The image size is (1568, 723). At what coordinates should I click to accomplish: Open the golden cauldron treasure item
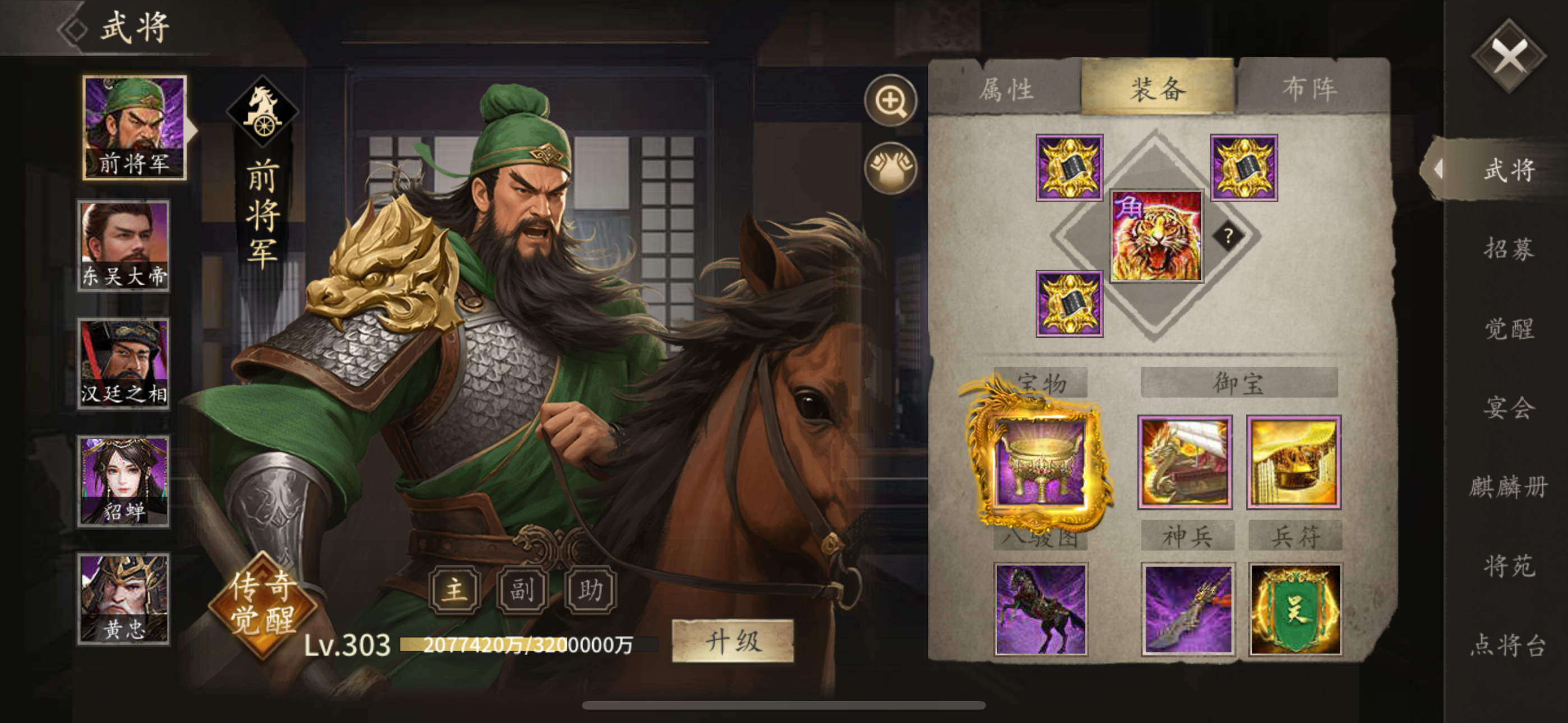click(x=1040, y=461)
